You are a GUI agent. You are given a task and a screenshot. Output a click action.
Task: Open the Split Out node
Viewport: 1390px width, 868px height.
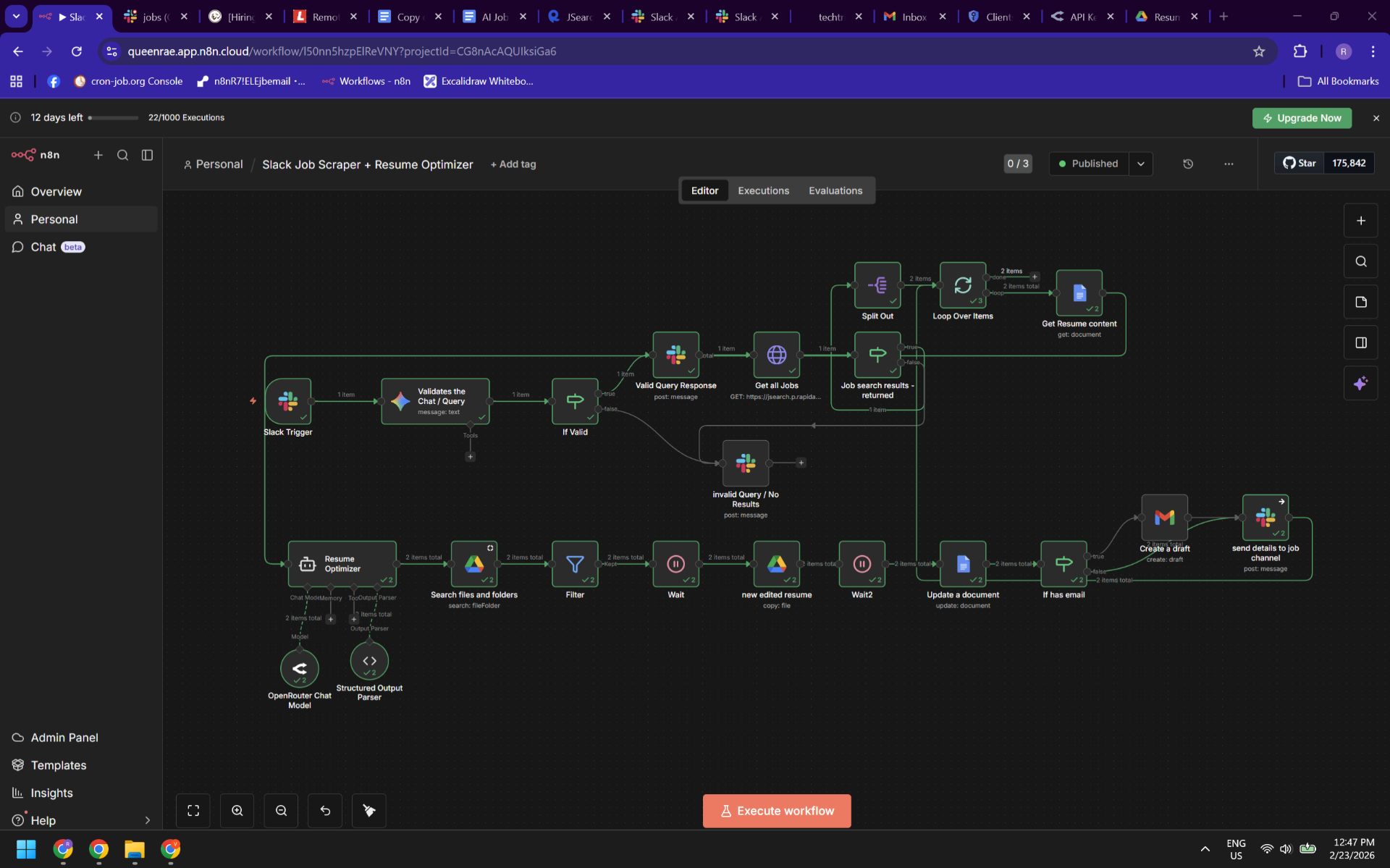[x=877, y=285]
